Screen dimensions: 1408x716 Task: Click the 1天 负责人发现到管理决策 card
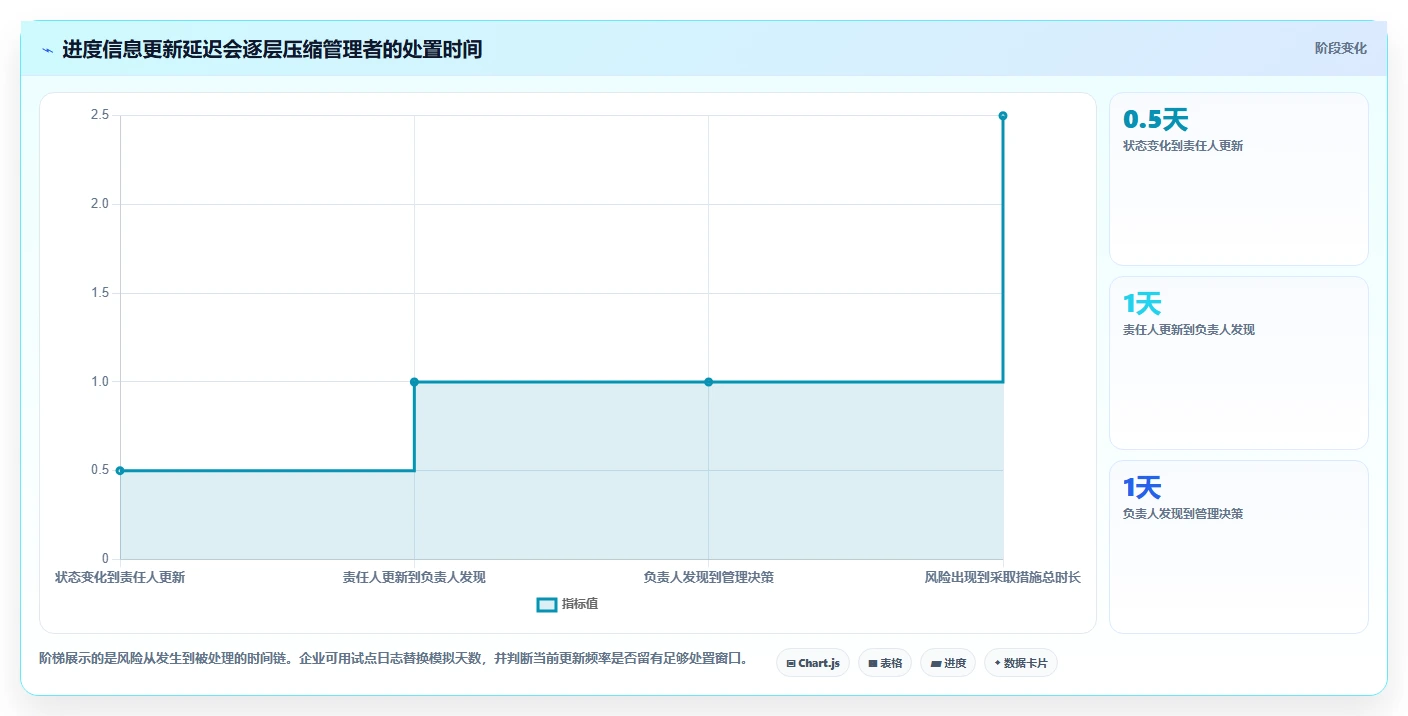point(1239,547)
